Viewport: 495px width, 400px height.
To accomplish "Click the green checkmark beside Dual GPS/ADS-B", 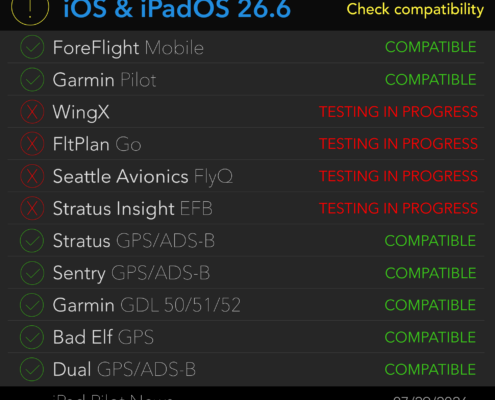I will coord(32,369).
